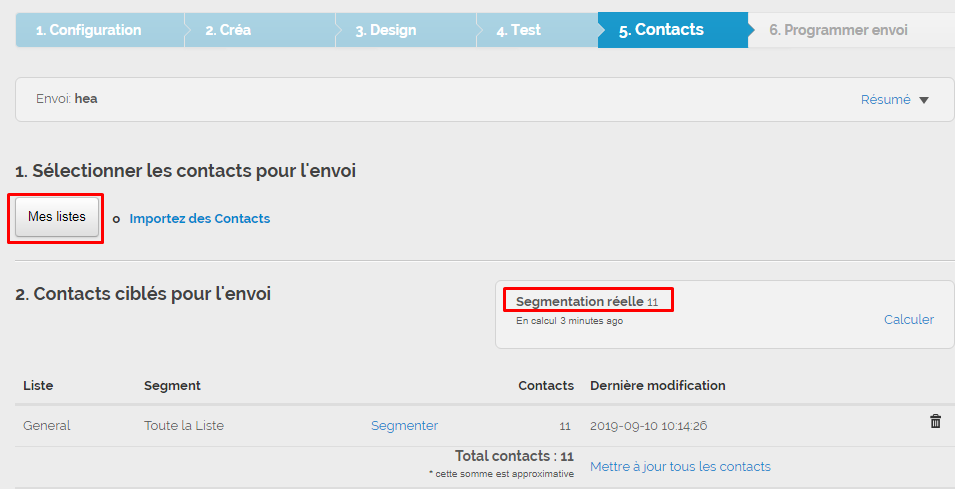Switch to the 3. Design step
The height and width of the screenshot is (489, 955).
click(386, 30)
